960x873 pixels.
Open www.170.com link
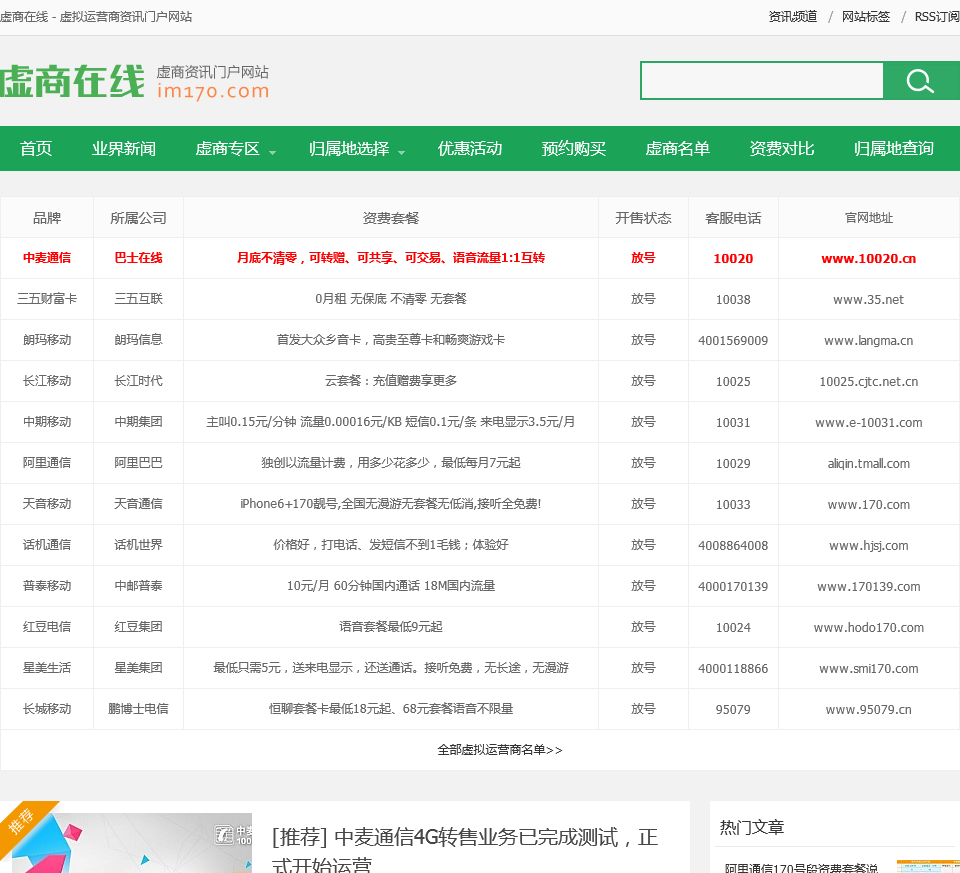[868, 504]
